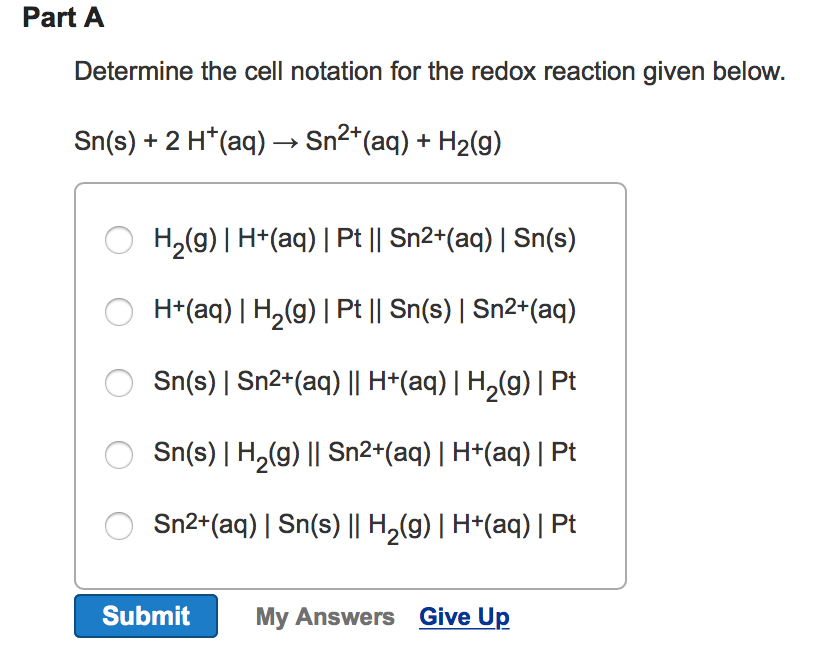Click the Part A heading
This screenshot has width=814, height=654.
[63, 18]
